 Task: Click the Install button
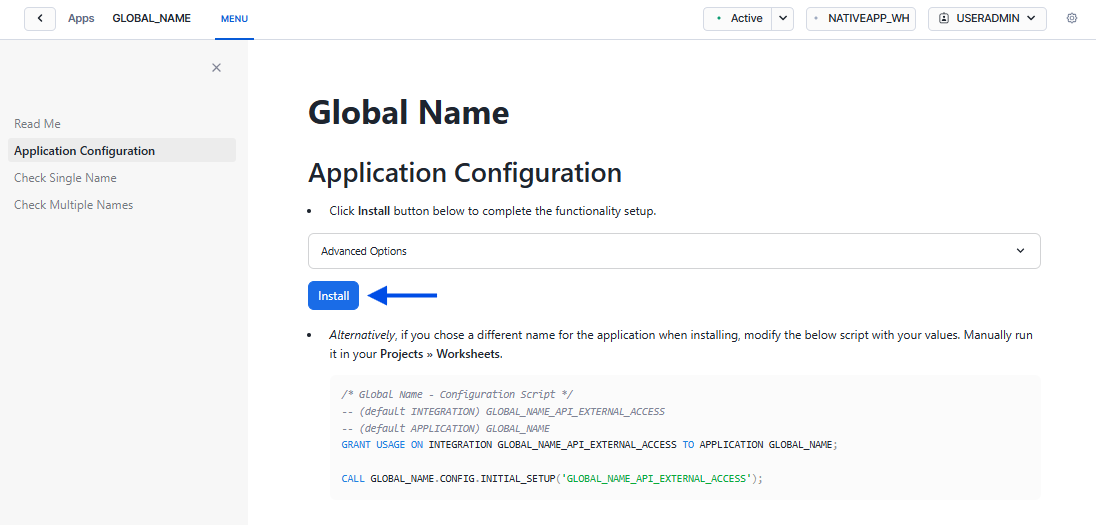[333, 296]
